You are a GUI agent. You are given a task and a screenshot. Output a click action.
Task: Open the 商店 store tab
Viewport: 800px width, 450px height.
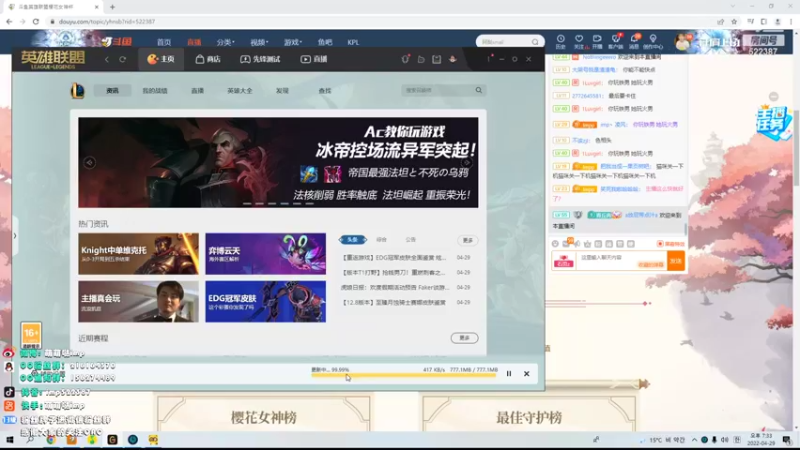208,59
